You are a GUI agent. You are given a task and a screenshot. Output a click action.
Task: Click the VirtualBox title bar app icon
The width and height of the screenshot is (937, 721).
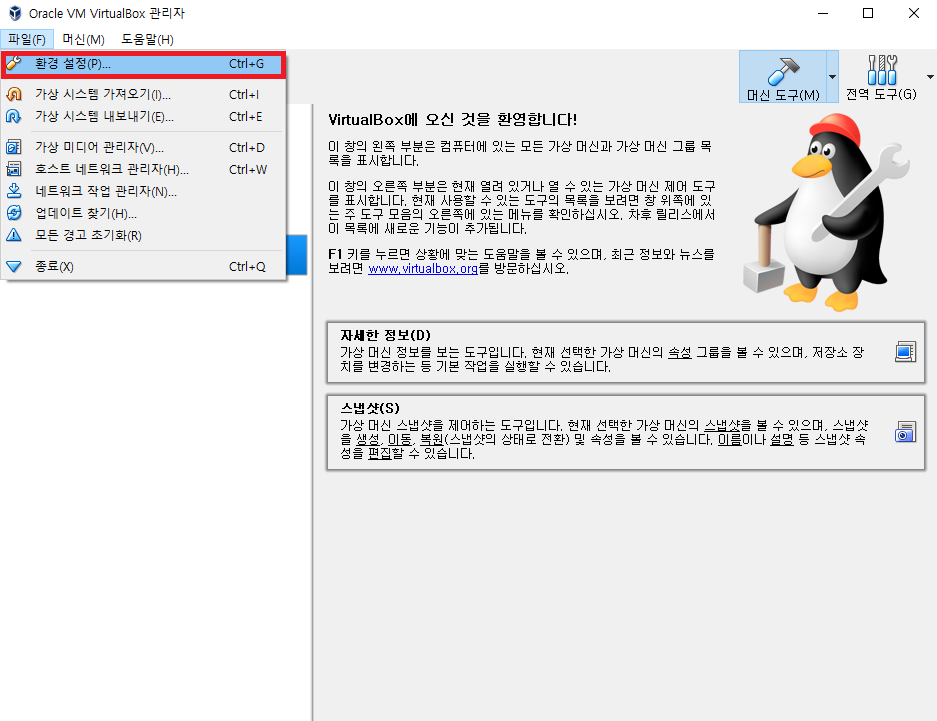click(15, 13)
